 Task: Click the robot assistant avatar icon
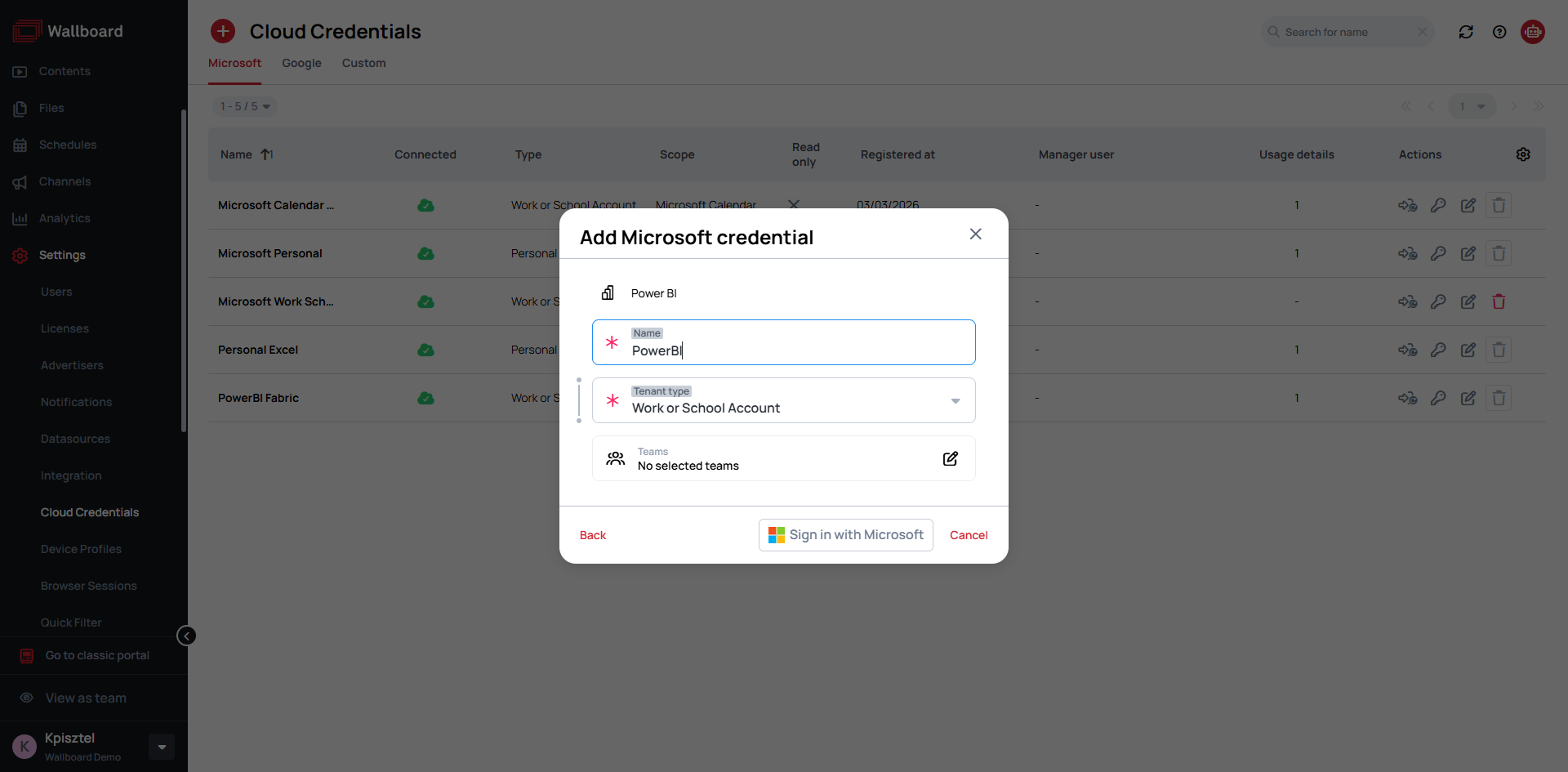pos(1533,32)
